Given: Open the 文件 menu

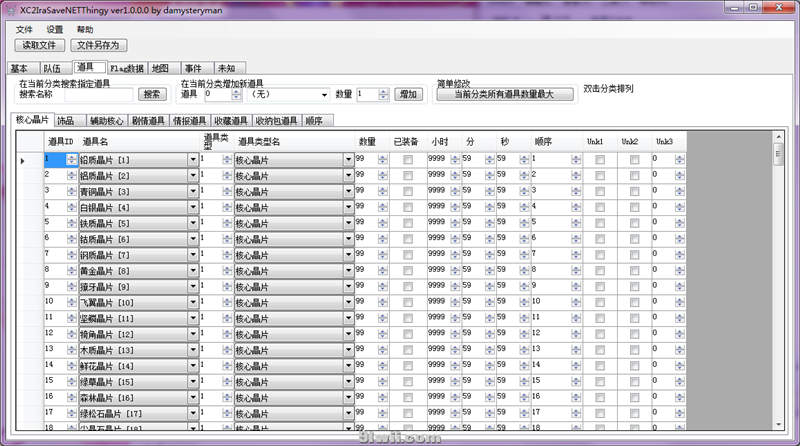Looking at the screenshot, I should click(x=24, y=29).
